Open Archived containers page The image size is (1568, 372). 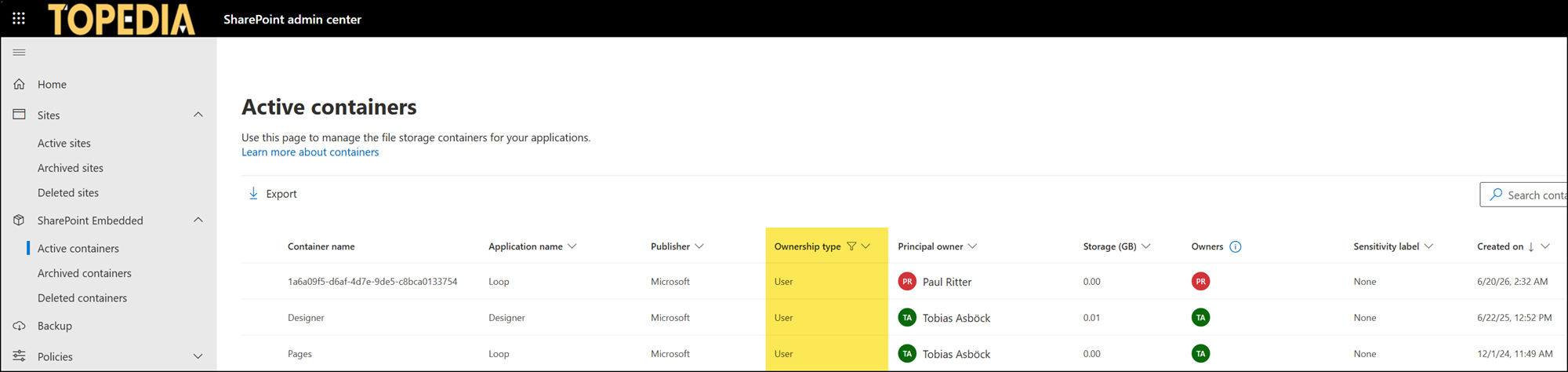[85, 273]
